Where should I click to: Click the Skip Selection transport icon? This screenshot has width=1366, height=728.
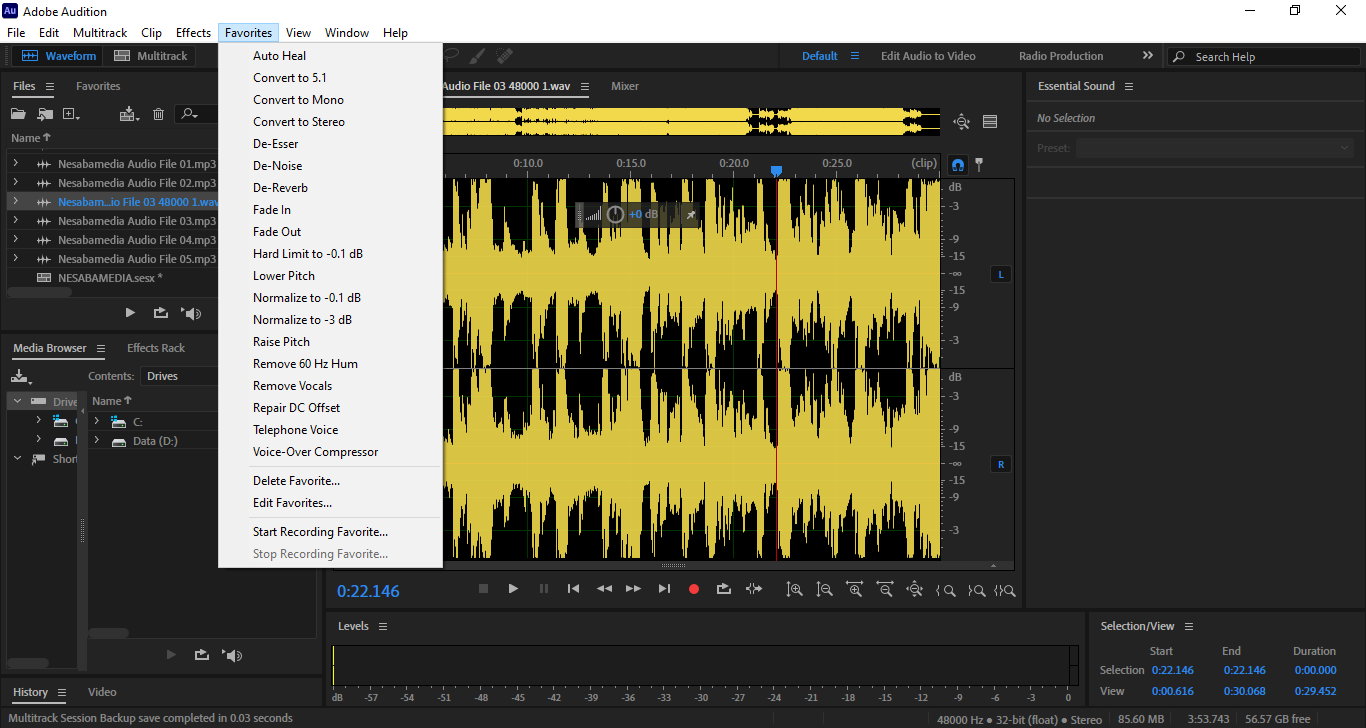pyautogui.click(x=754, y=589)
